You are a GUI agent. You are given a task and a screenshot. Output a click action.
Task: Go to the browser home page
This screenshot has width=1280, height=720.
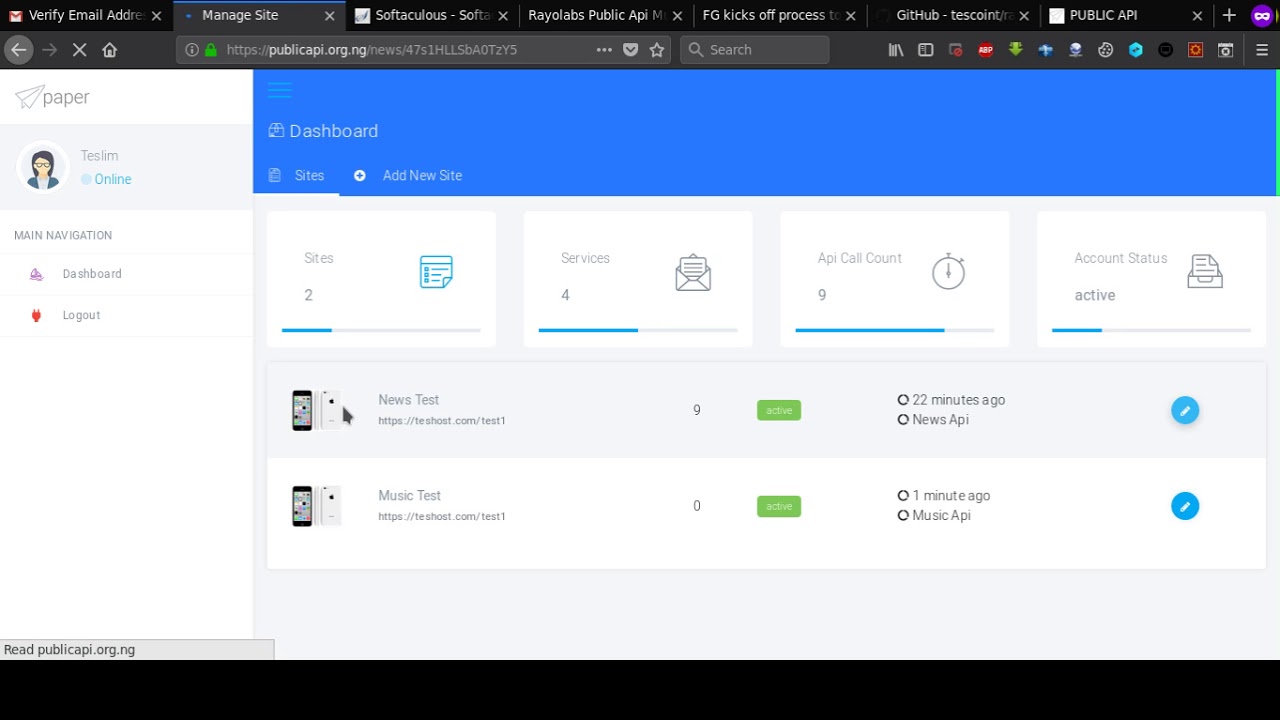point(110,50)
